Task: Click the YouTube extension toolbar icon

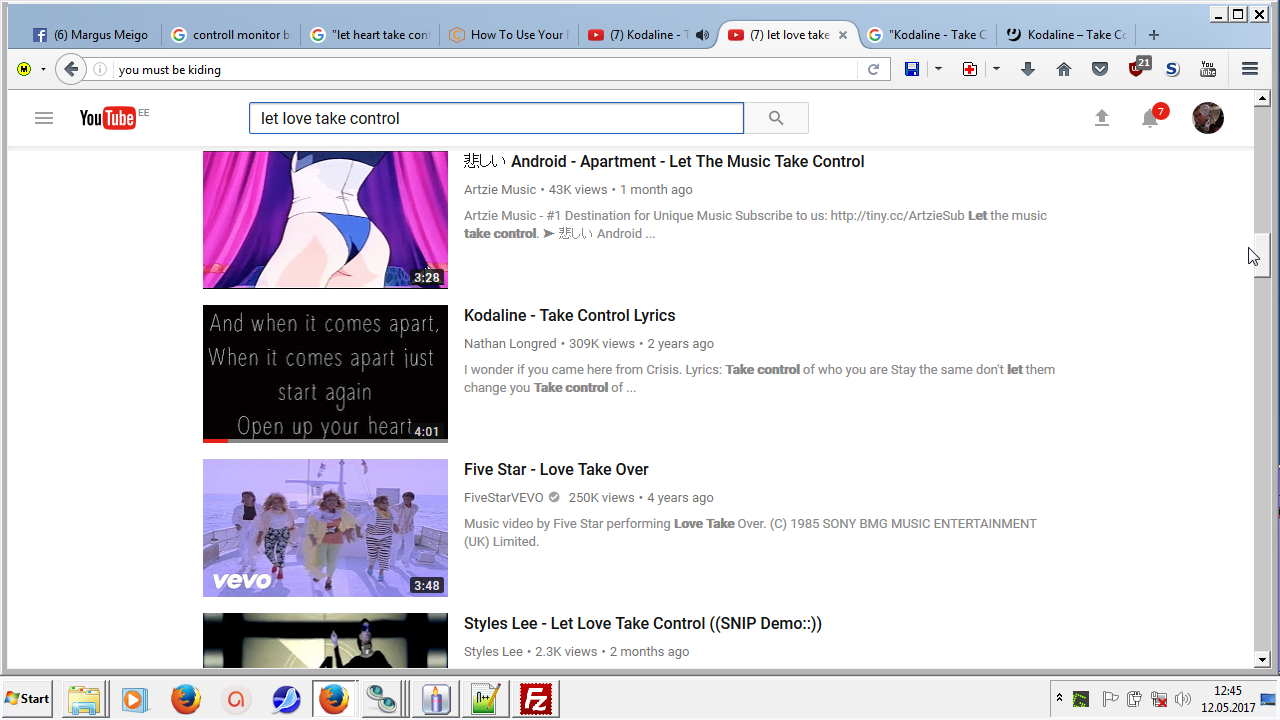Action: click(1208, 69)
